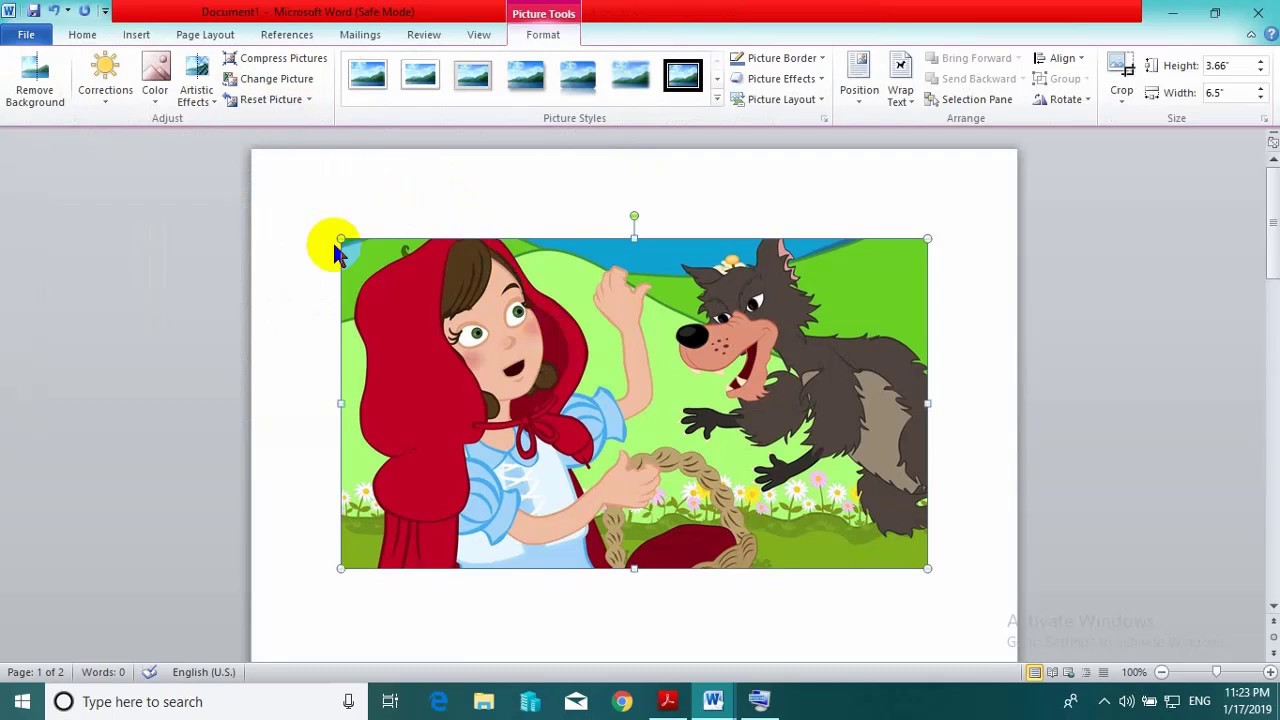Select the Picture Tools Format tab
The width and height of the screenshot is (1280, 720).
click(x=543, y=35)
